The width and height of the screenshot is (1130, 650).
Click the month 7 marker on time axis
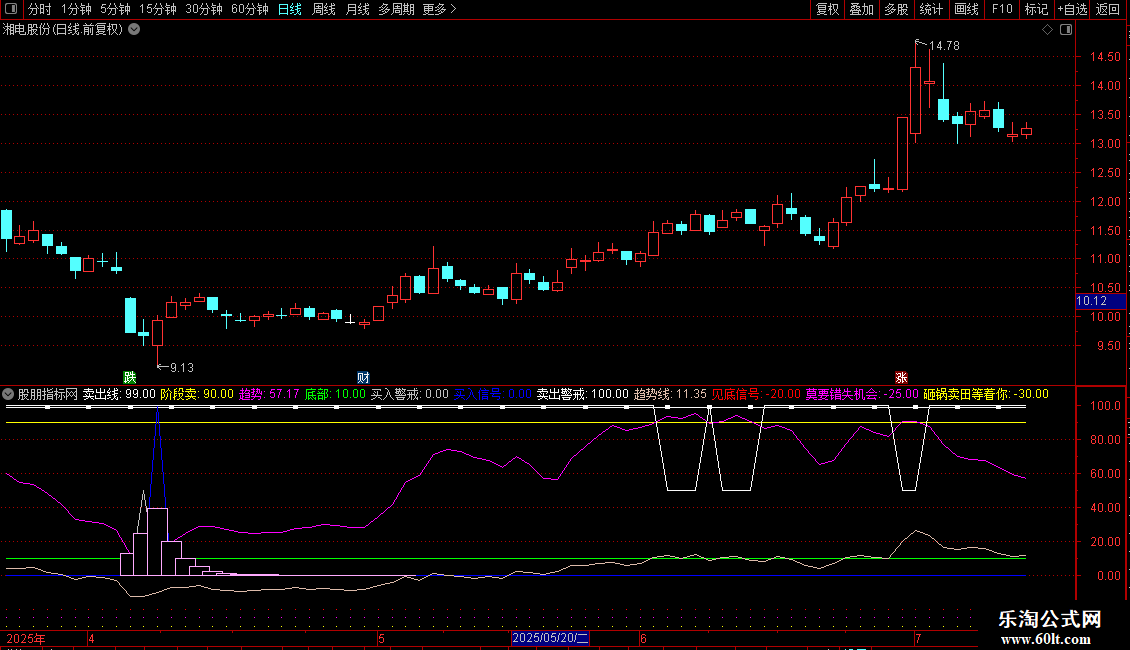[x=917, y=638]
